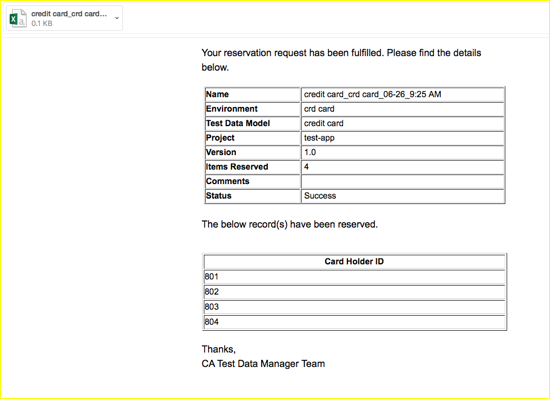Image resolution: width=550 pixels, height=399 pixels.
Task: Select the '0.1 KB' attachment size text
Action: point(42,23)
